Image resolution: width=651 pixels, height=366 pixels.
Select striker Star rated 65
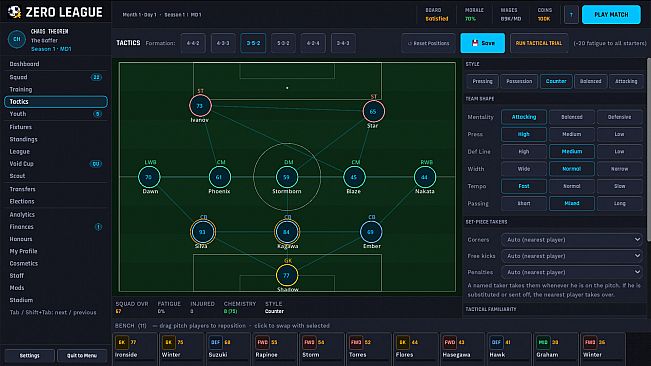(x=373, y=111)
